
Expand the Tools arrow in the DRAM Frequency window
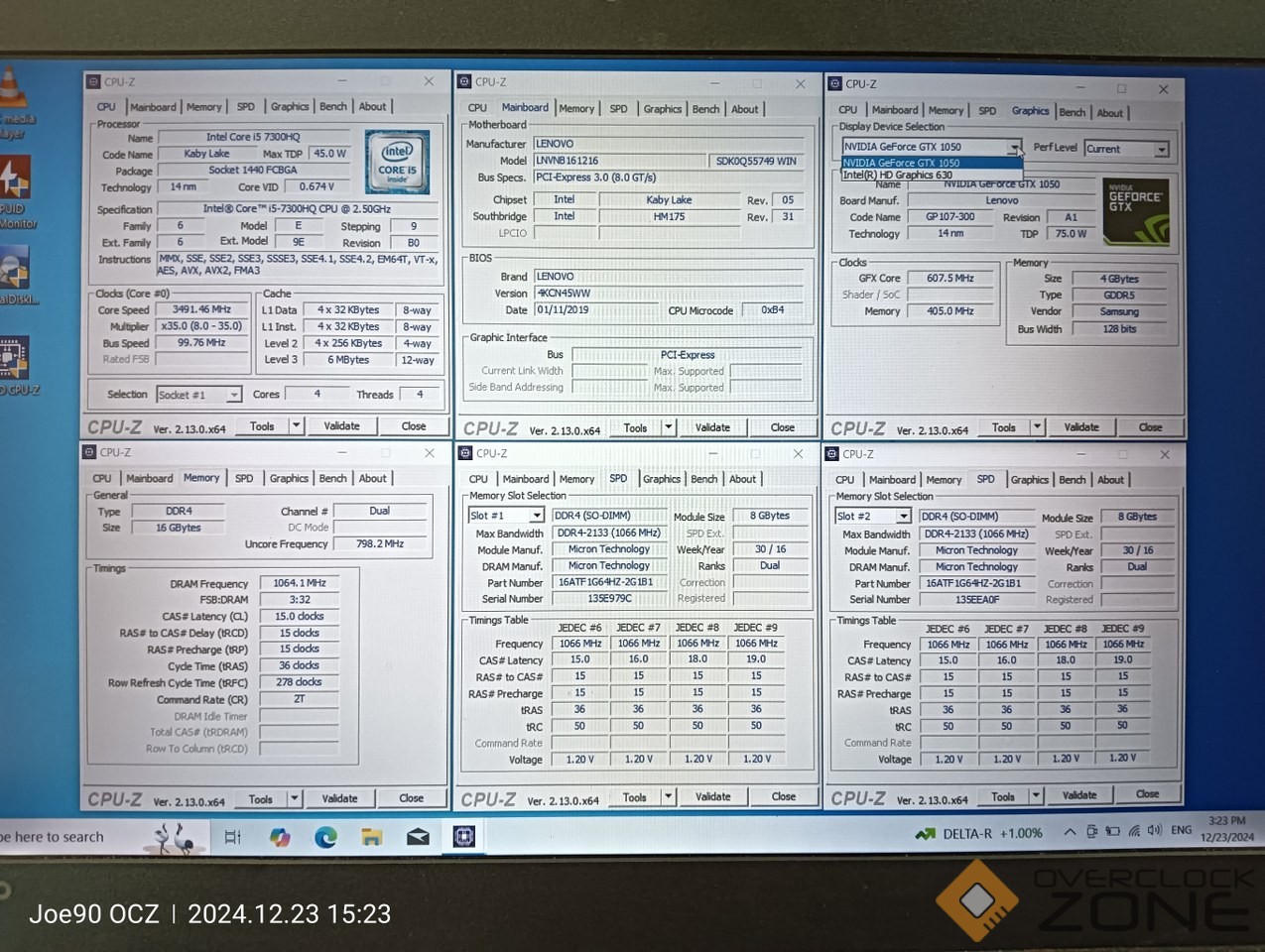point(295,798)
